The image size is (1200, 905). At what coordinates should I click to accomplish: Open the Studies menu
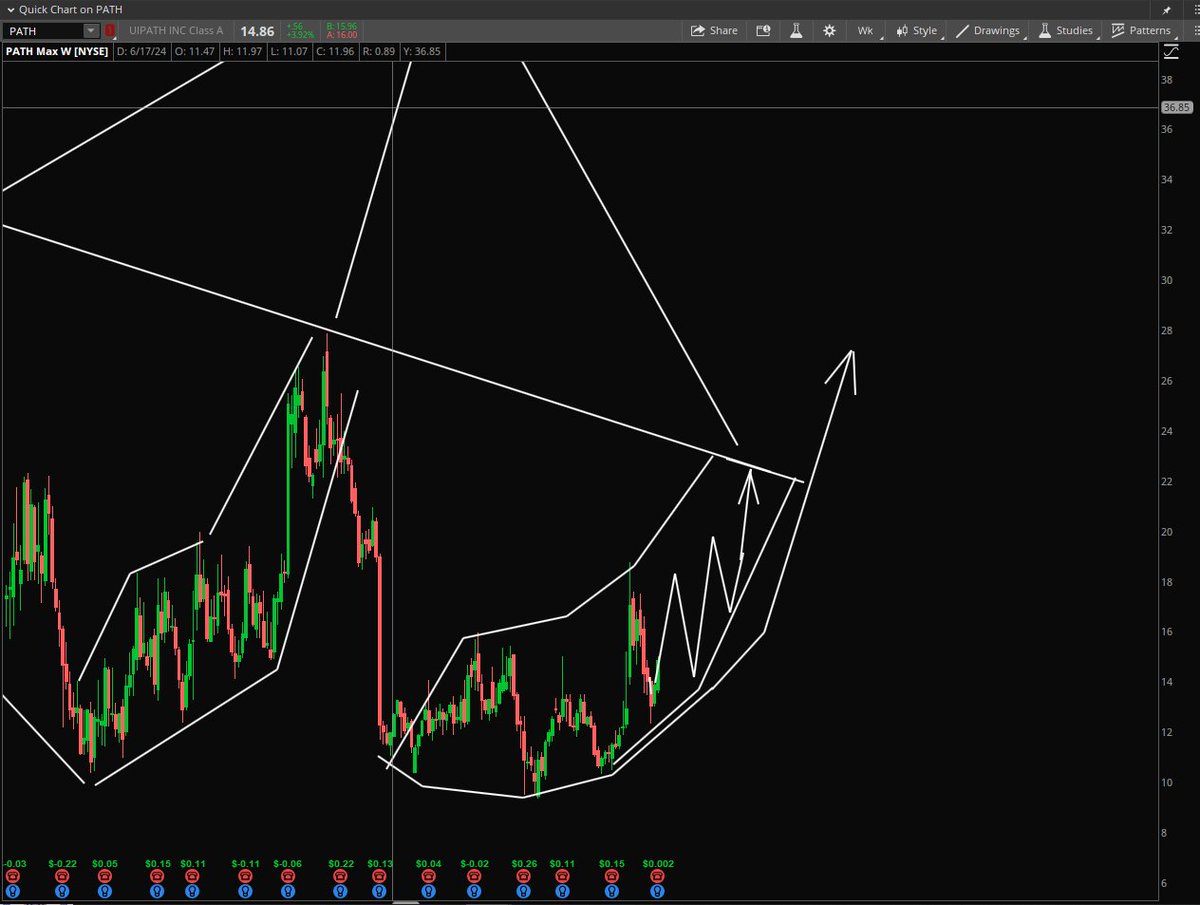coord(1072,30)
